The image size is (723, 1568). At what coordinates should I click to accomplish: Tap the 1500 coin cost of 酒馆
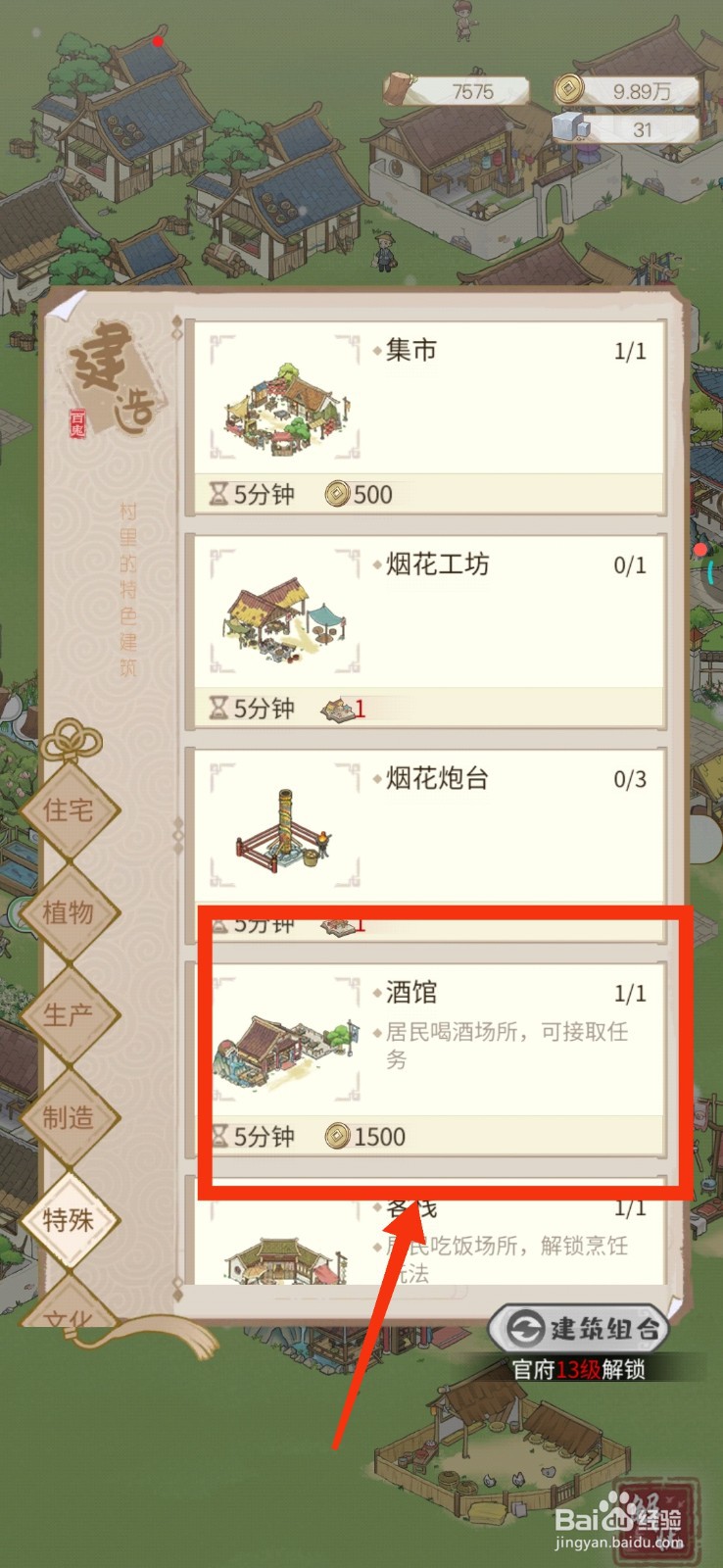tap(365, 1137)
